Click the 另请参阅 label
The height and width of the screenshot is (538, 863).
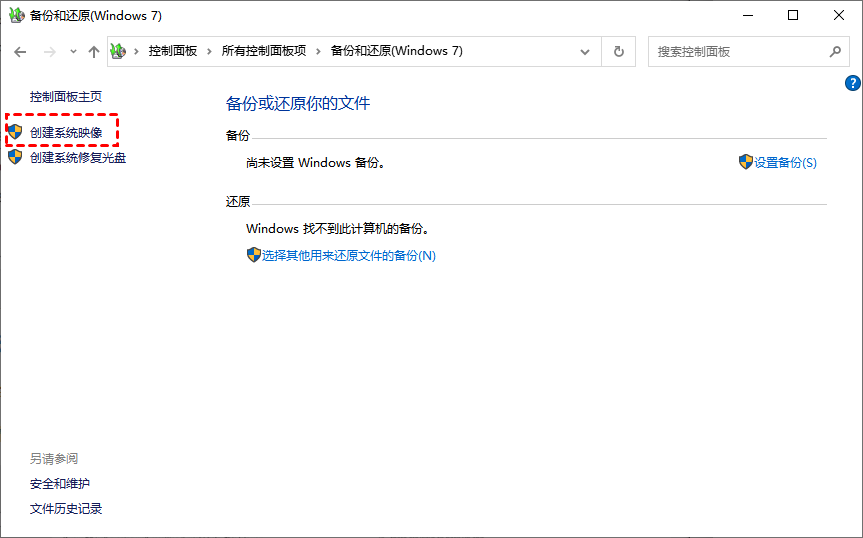[x=53, y=458]
